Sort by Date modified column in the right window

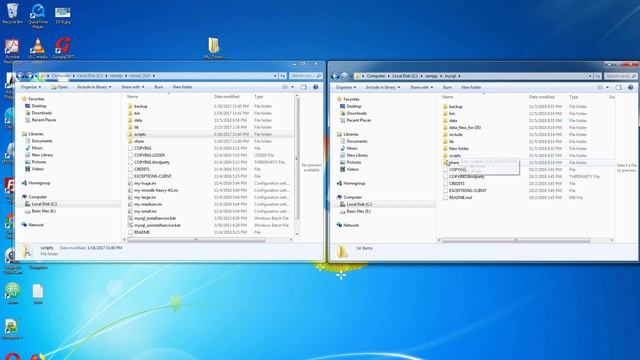tap(542, 97)
